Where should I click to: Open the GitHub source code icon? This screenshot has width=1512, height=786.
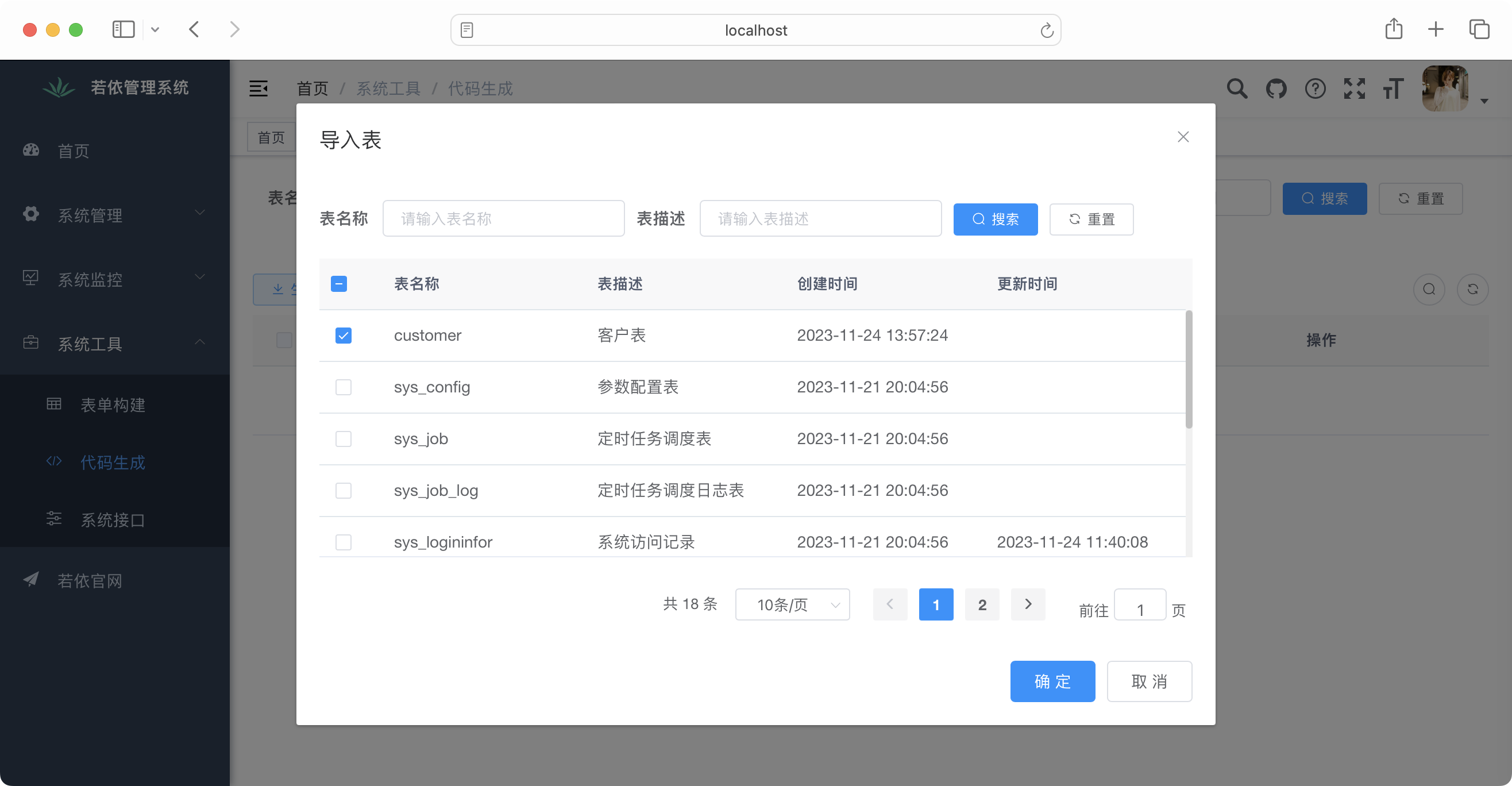coord(1276,88)
